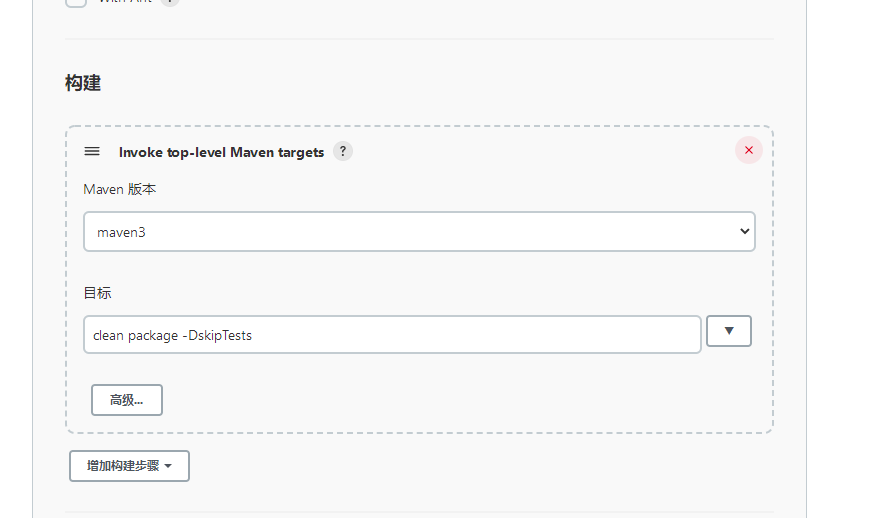Click the 构建 section heading
Screen dimensions: 893x518
[x=83, y=83]
